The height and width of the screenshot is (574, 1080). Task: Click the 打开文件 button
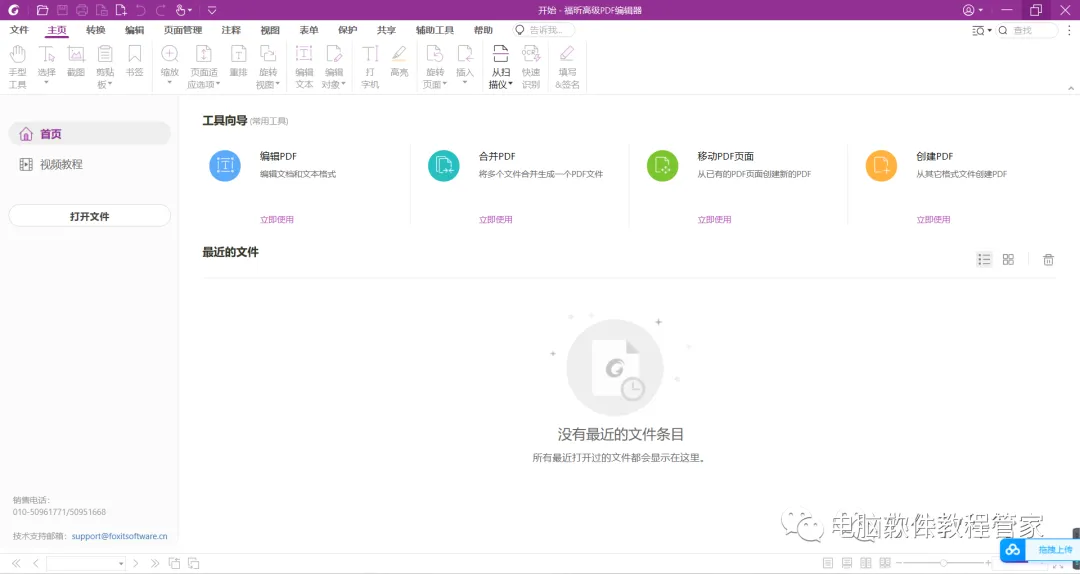click(90, 216)
